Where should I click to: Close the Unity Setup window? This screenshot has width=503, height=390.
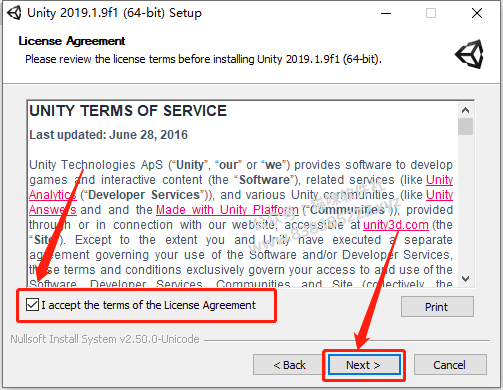477,13
